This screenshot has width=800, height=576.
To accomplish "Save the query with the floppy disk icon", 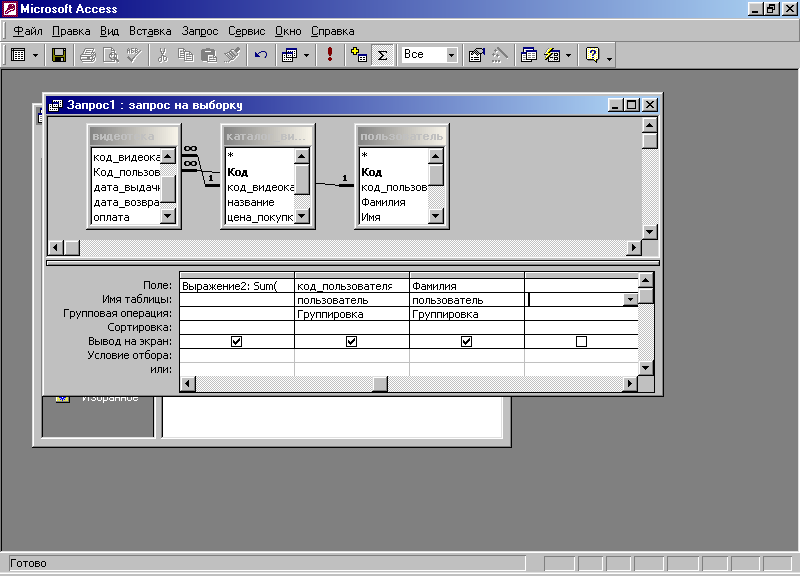I will [x=59, y=55].
